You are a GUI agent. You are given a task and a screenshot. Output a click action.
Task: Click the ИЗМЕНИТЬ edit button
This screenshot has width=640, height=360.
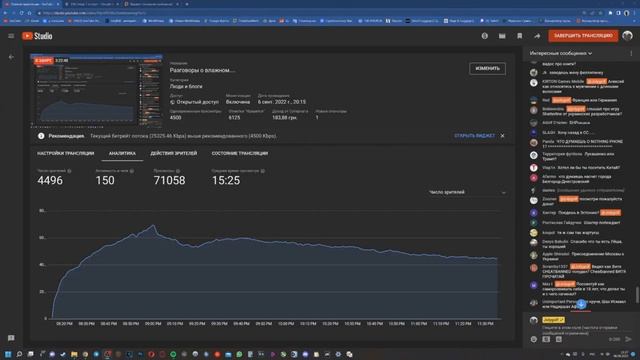(x=487, y=69)
